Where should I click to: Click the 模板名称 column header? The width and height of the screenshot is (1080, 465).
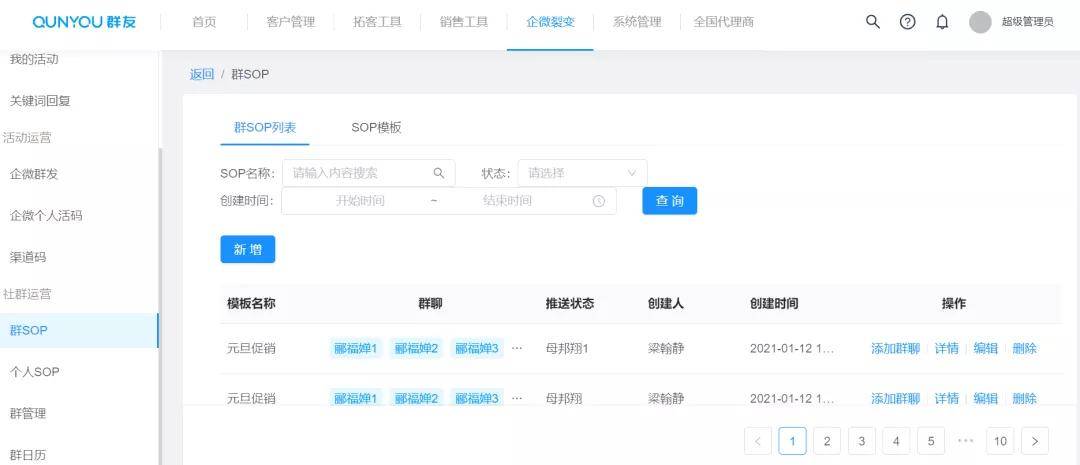point(251,303)
